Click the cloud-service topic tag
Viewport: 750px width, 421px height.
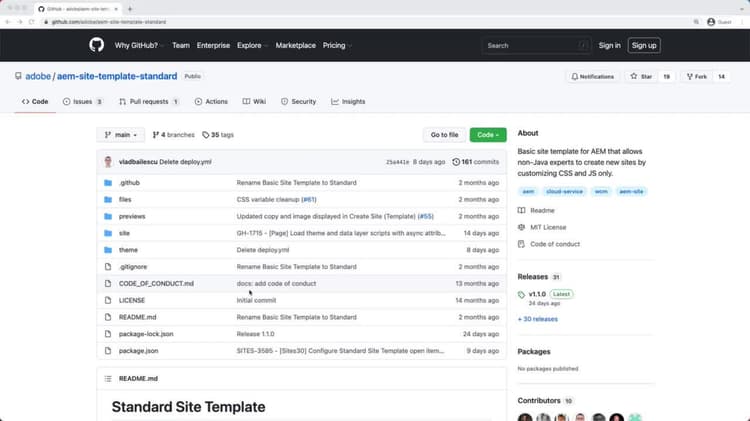point(564,191)
